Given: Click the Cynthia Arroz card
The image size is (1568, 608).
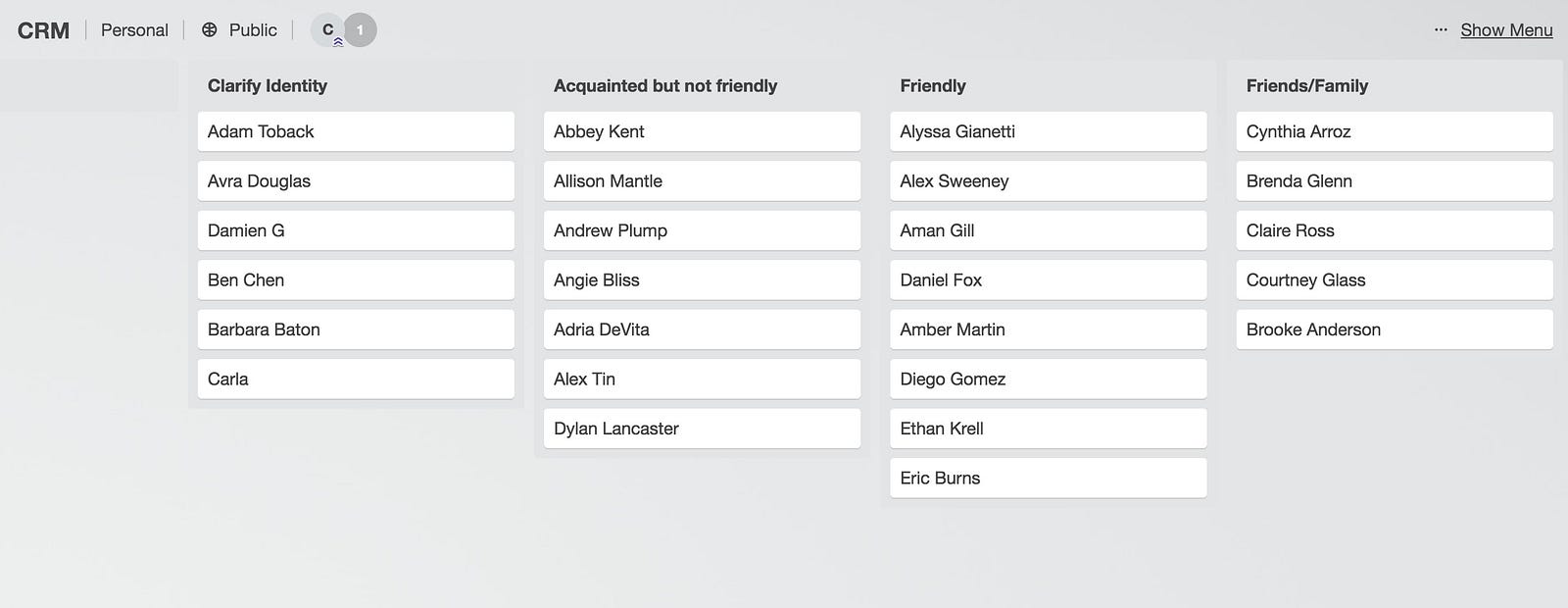Looking at the screenshot, I should 1394,131.
